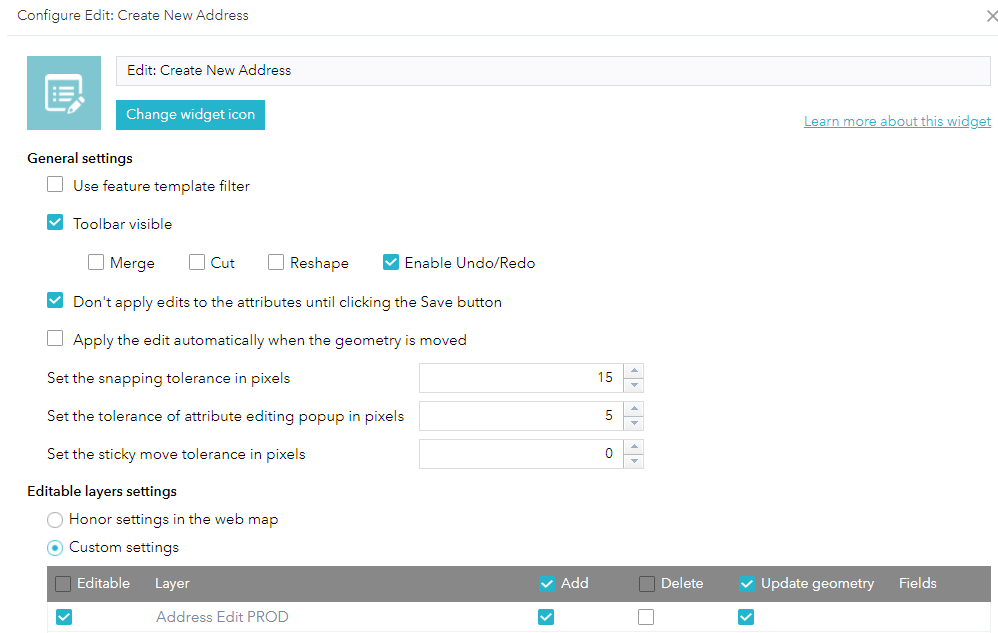Increase sticky move tolerance with up arrow
The height and width of the screenshot is (633, 998).
(633, 447)
